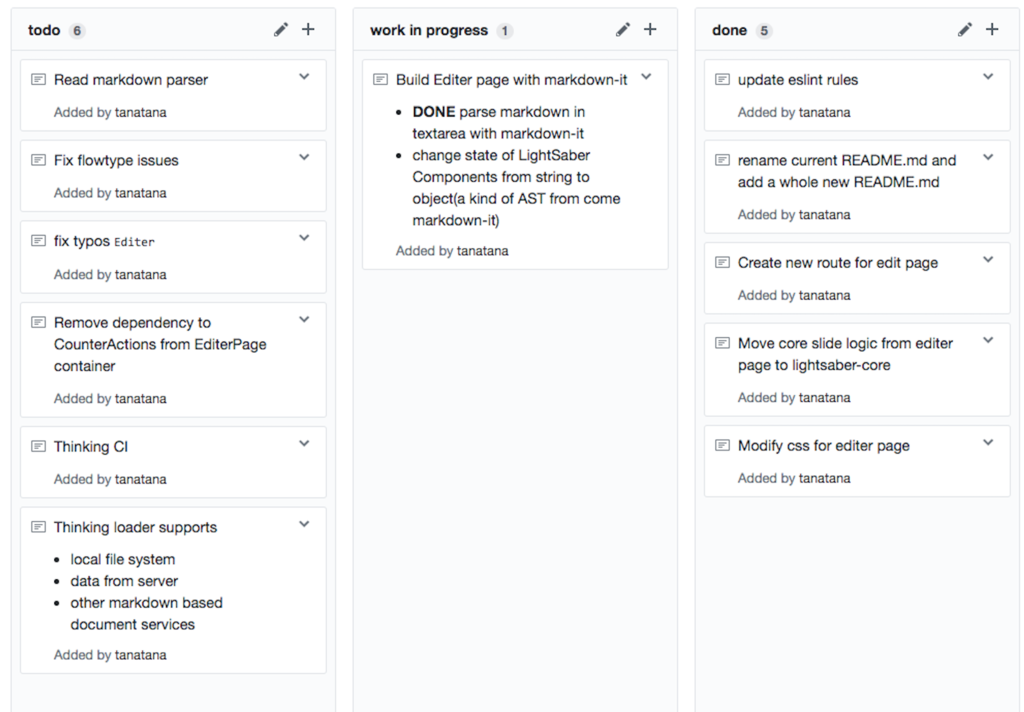Click note icon on update eslint rules card
The width and height of the screenshot is (1024, 712).
click(722, 80)
